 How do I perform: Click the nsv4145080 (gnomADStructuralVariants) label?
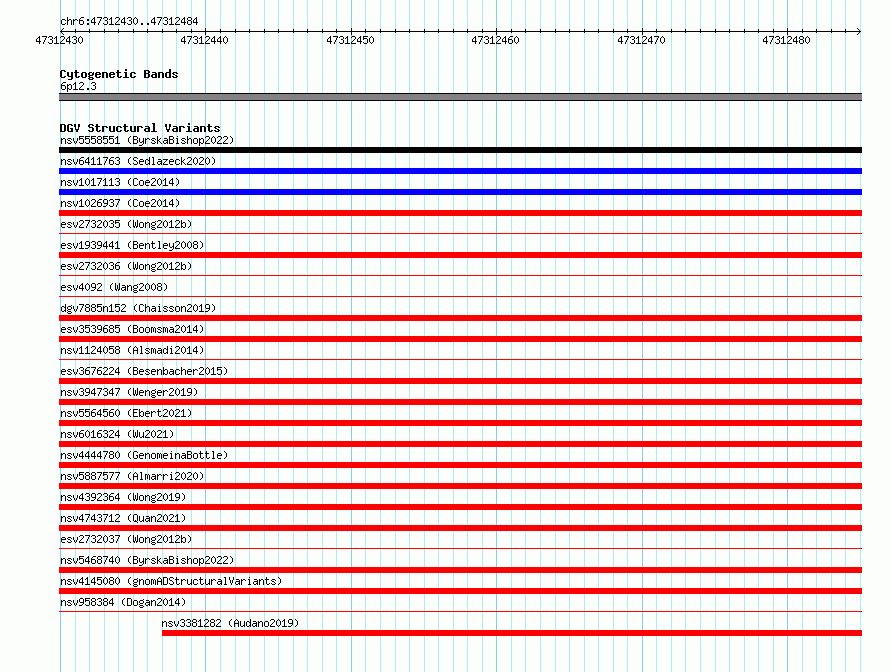pyautogui.click(x=171, y=581)
